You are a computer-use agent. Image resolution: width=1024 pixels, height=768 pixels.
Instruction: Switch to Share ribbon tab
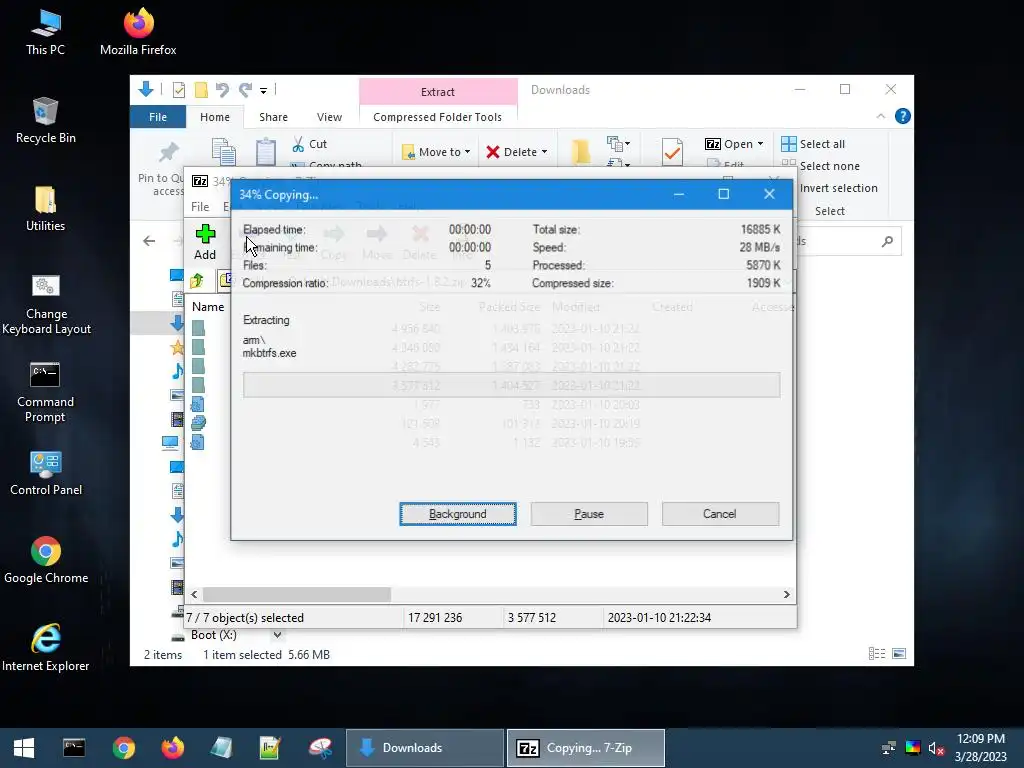tap(273, 117)
